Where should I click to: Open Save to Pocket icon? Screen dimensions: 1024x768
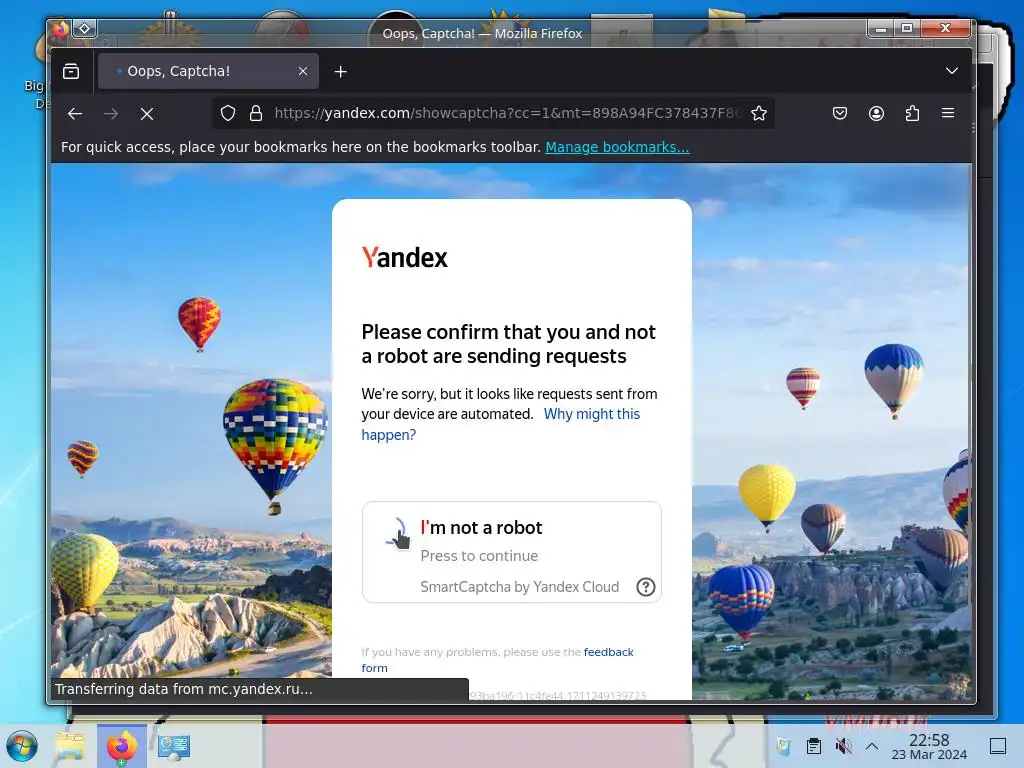coord(840,114)
